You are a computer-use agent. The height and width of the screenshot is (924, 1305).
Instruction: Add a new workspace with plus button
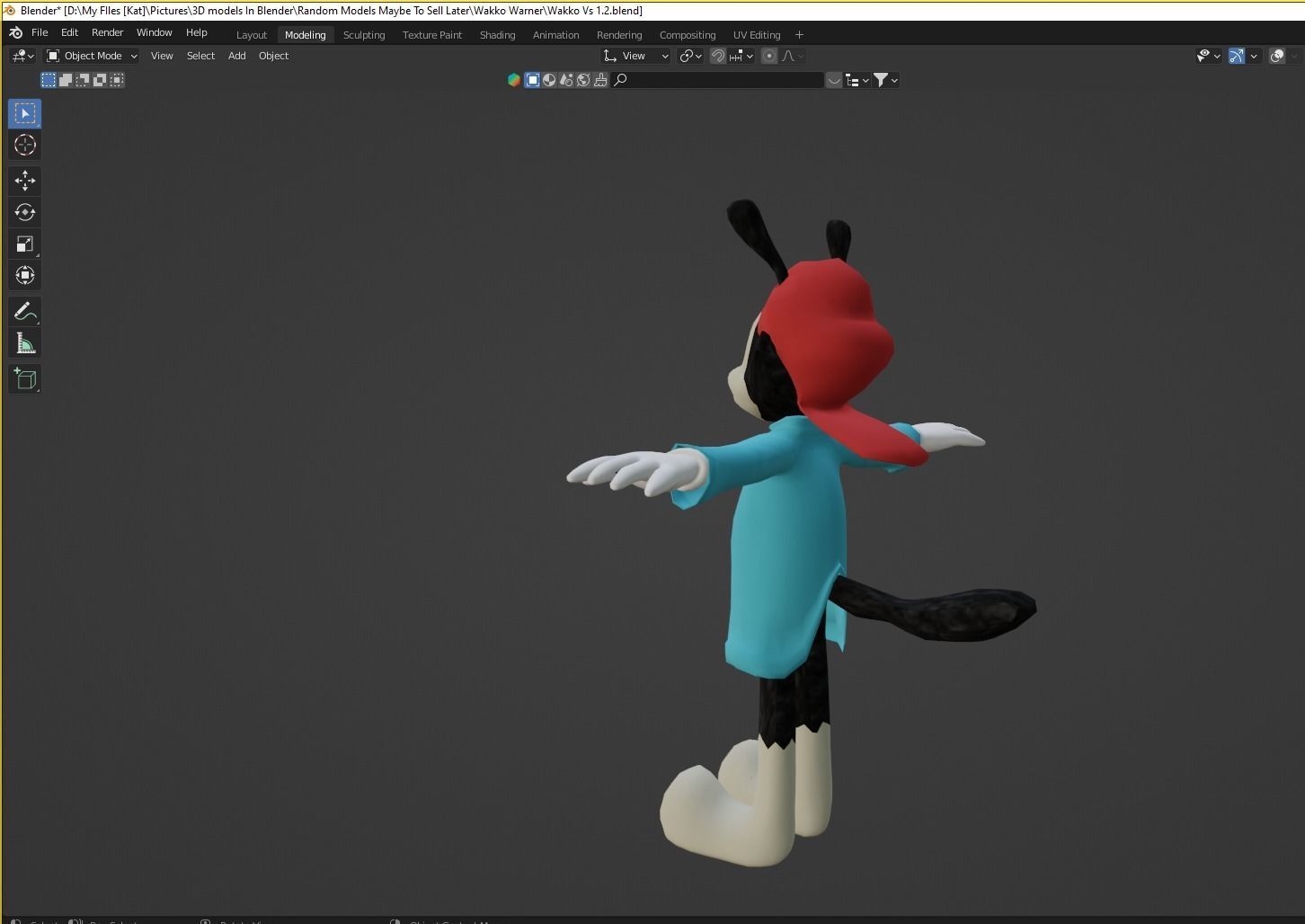[799, 35]
